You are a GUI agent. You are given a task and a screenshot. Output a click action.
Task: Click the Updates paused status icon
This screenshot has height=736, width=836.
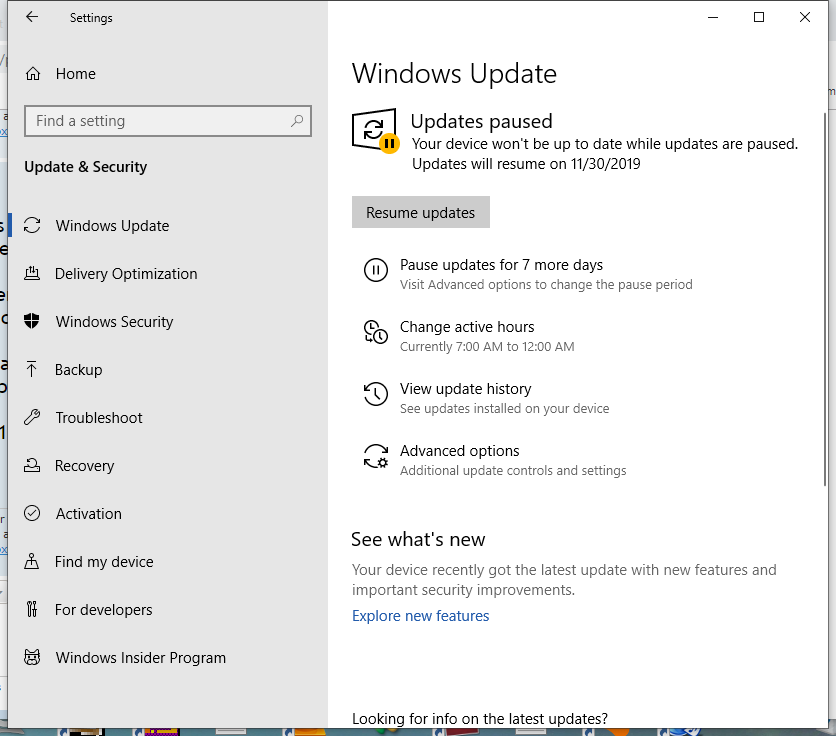pos(375,131)
